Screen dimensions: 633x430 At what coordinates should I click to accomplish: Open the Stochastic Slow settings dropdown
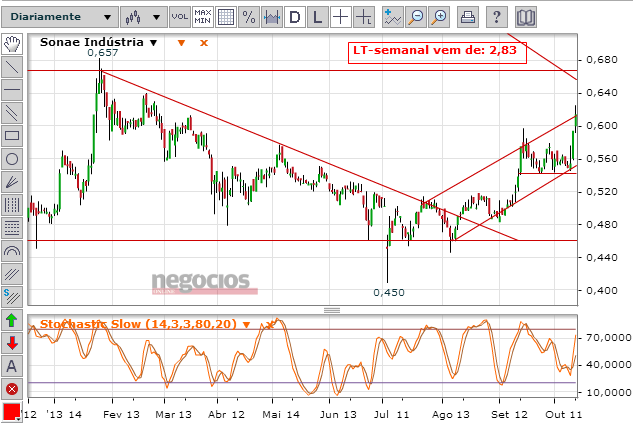(x=246, y=324)
